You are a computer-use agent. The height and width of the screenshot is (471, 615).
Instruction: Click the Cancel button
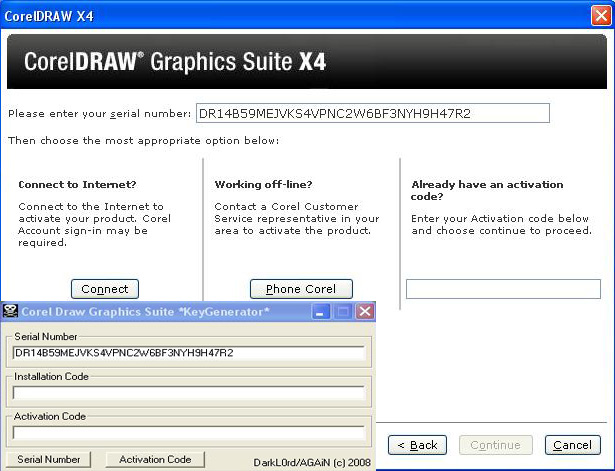(x=573, y=445)
